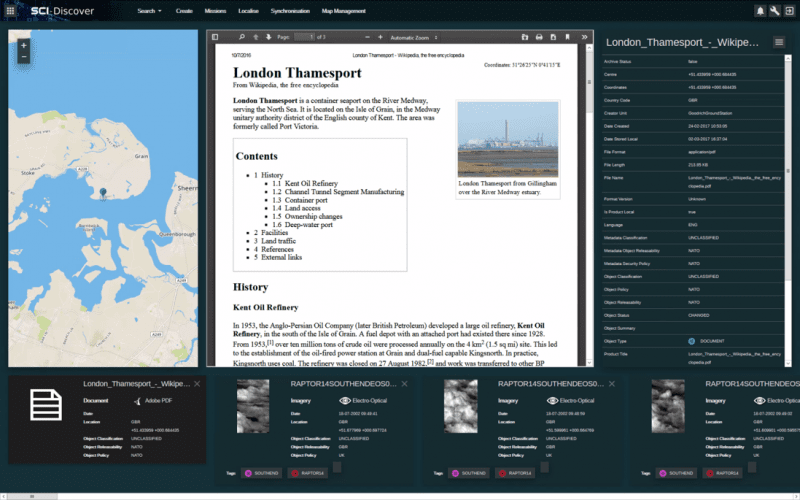Click Electro-Optical eye icon on 09:49:41 card

[345, 401]
